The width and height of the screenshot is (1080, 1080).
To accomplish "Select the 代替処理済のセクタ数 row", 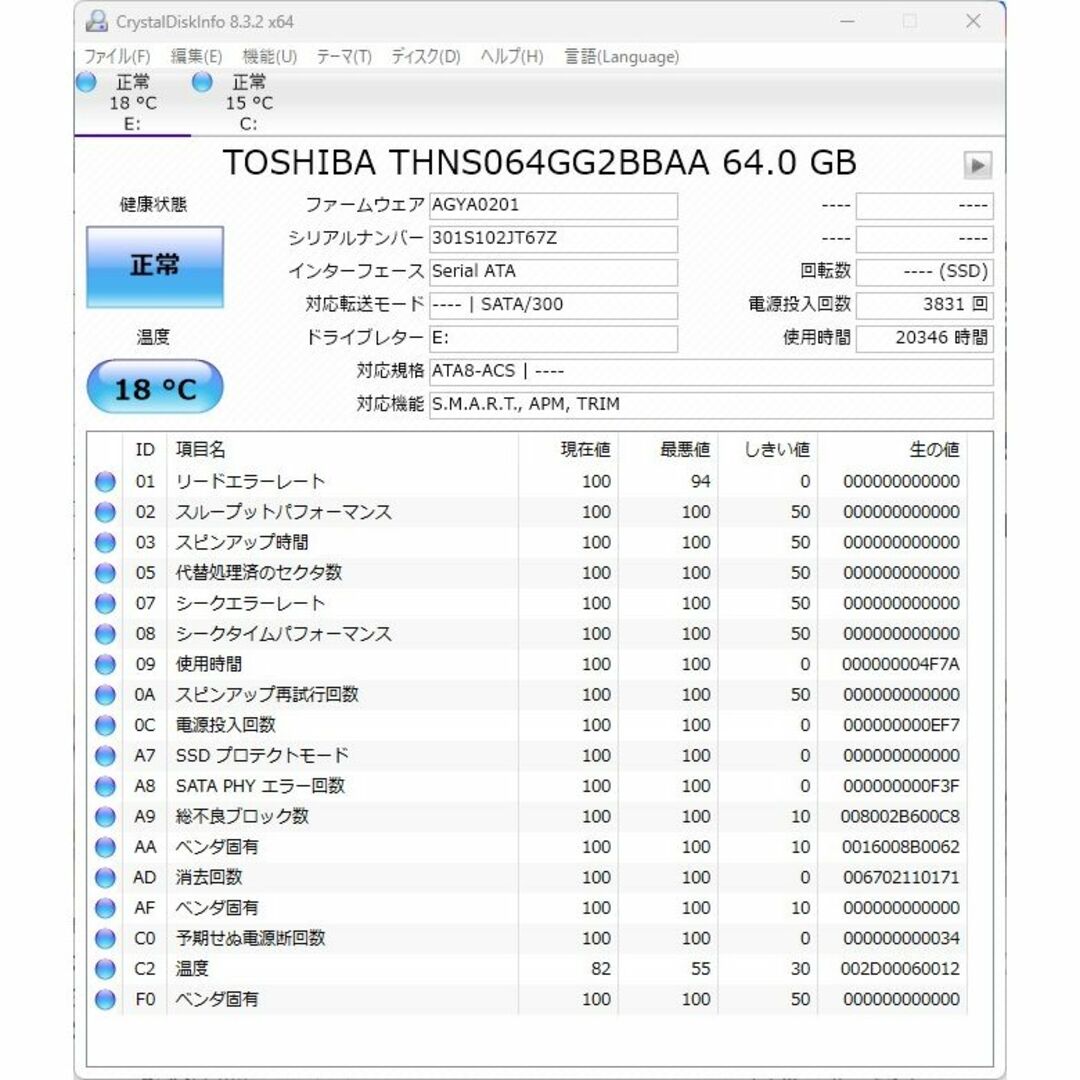I will click(x=528, y=573).
